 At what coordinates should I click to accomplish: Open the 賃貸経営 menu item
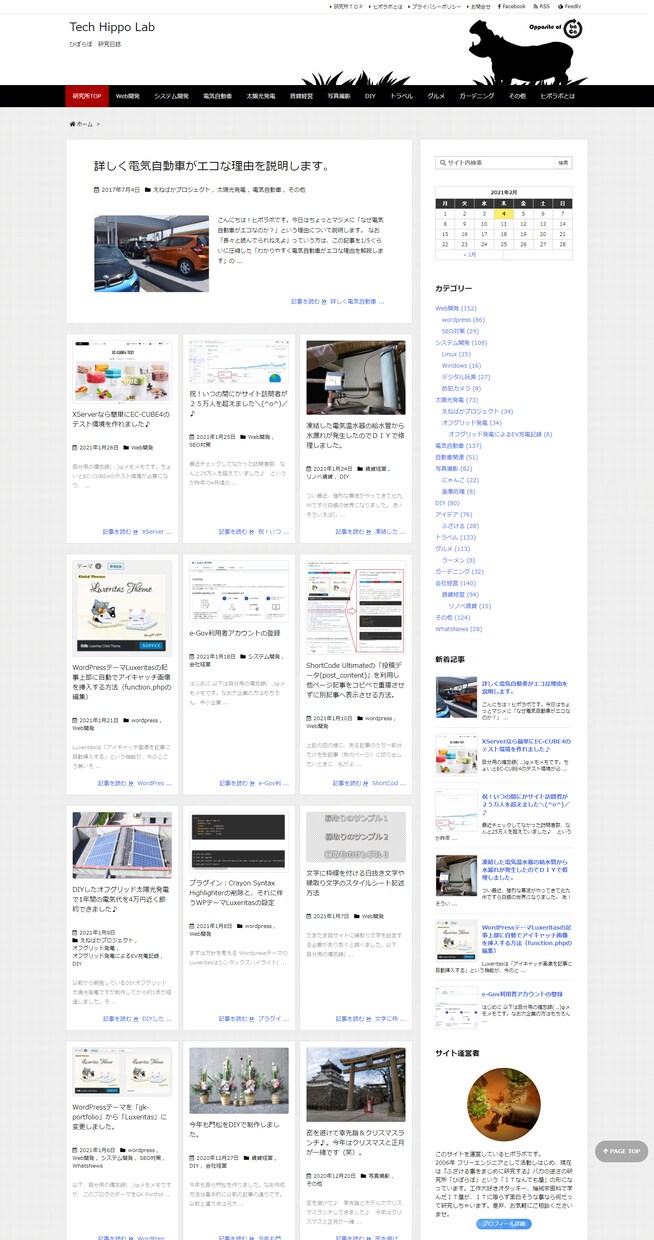tap(301, 96)
